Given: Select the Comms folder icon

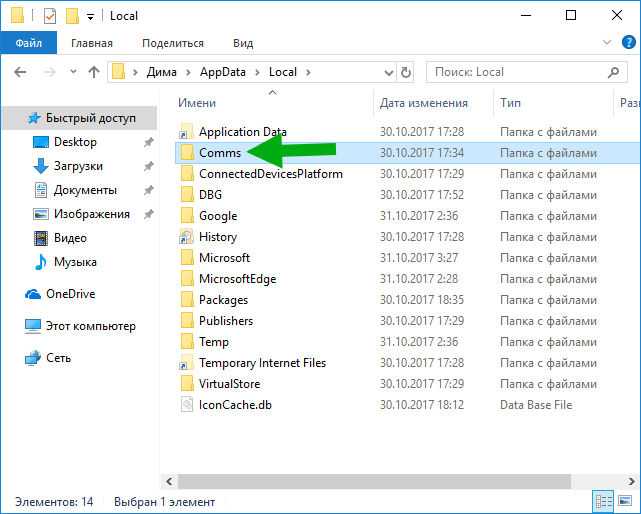Looking at the screenshot, I should tap(187, 153).
